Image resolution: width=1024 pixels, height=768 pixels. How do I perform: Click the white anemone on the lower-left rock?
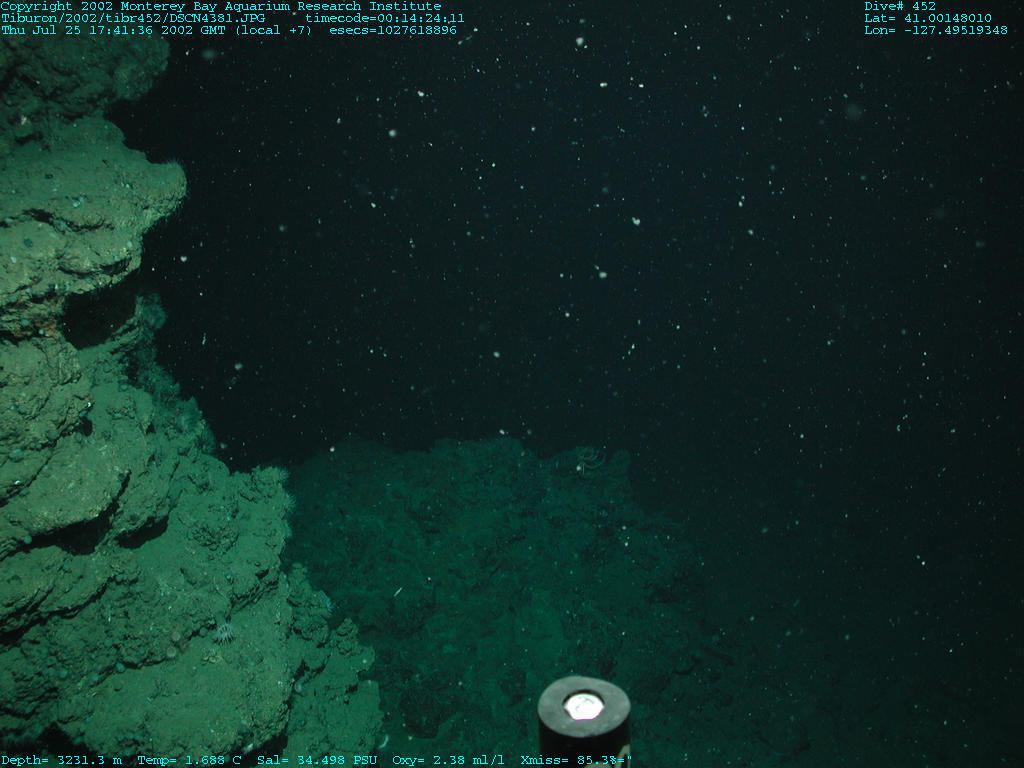(224, 633)
